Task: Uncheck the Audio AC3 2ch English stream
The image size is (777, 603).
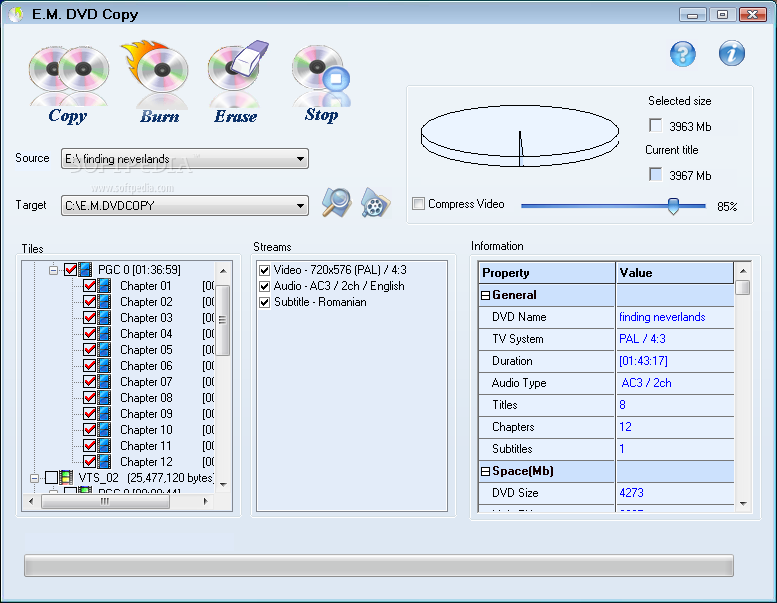Action: pos(265,286)
